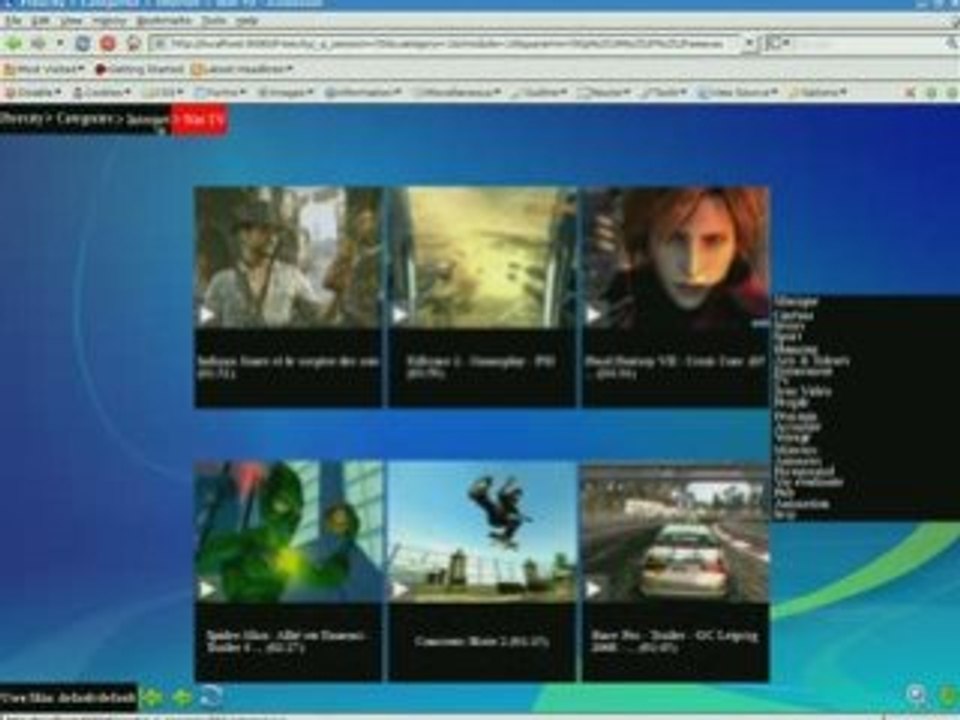Stop loading with the red stop icon
This screenshot has height=720, width=960.
point(108,43)
